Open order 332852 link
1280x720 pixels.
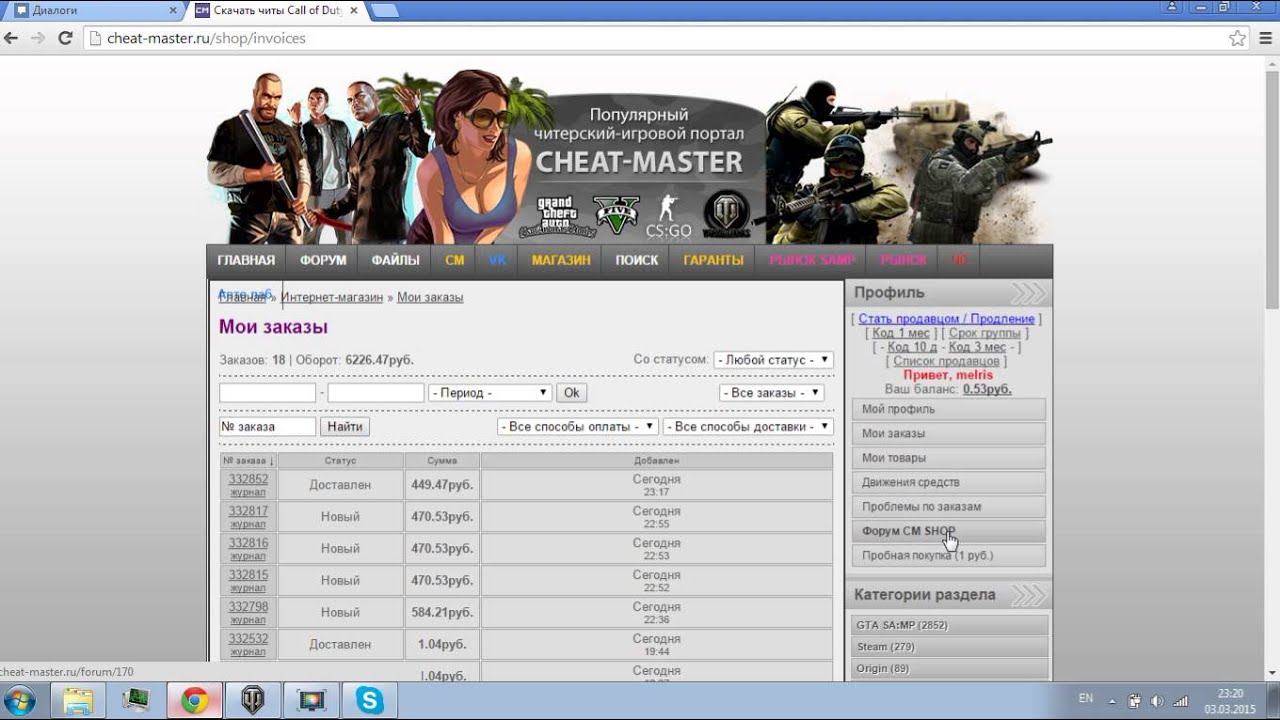click(x=248, y=479)
